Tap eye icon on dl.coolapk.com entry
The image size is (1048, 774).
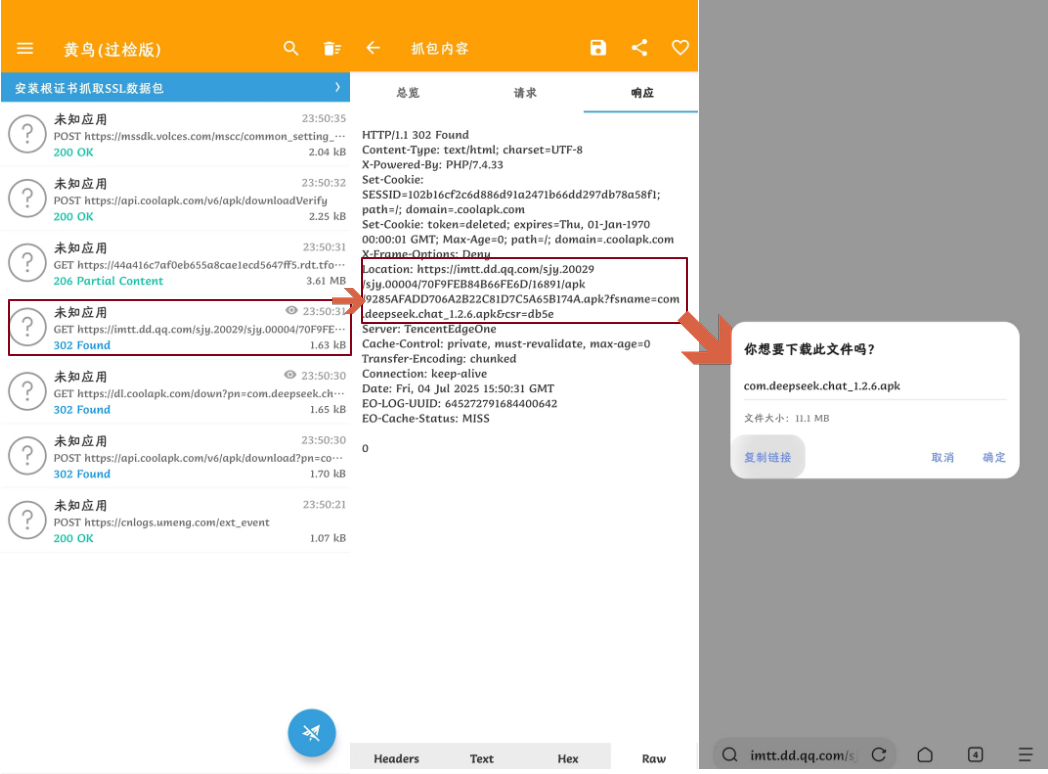290,374
